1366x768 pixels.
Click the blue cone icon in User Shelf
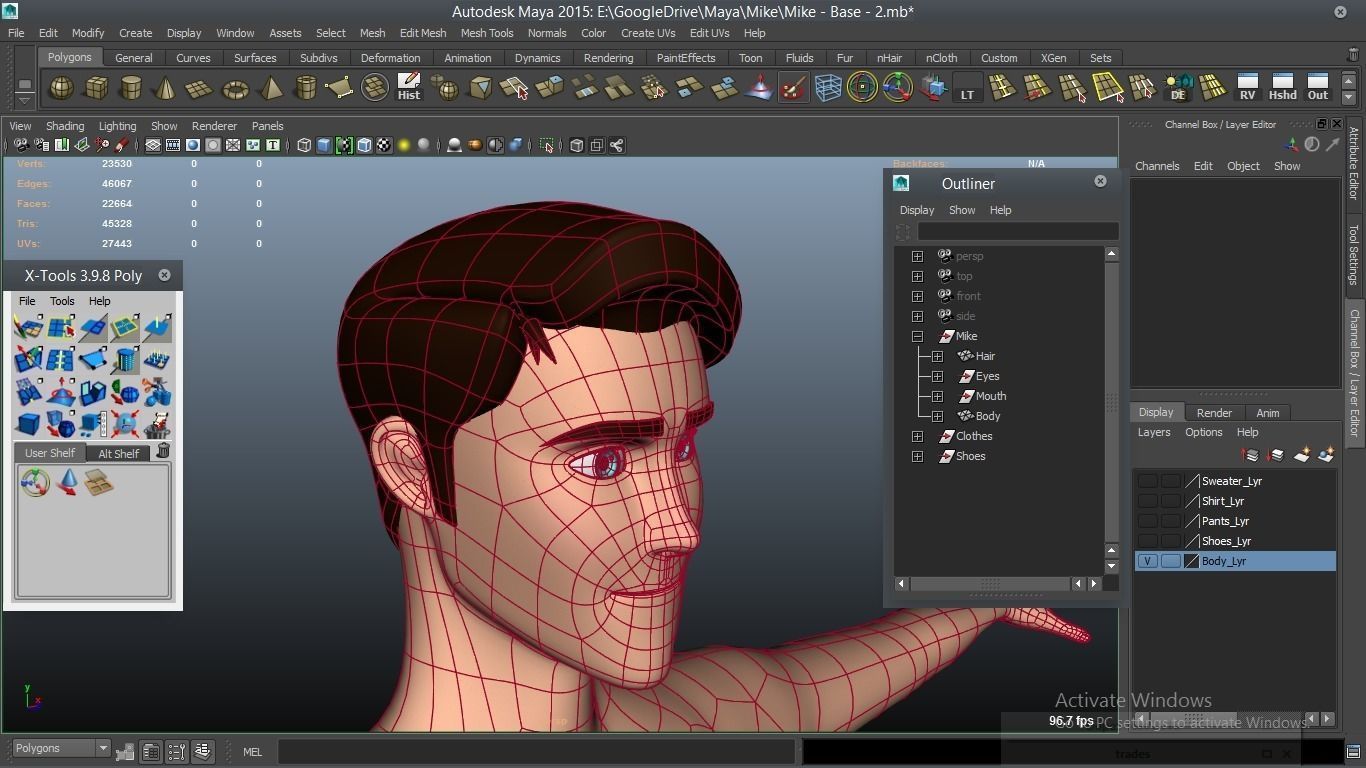[x=67, y=483]
